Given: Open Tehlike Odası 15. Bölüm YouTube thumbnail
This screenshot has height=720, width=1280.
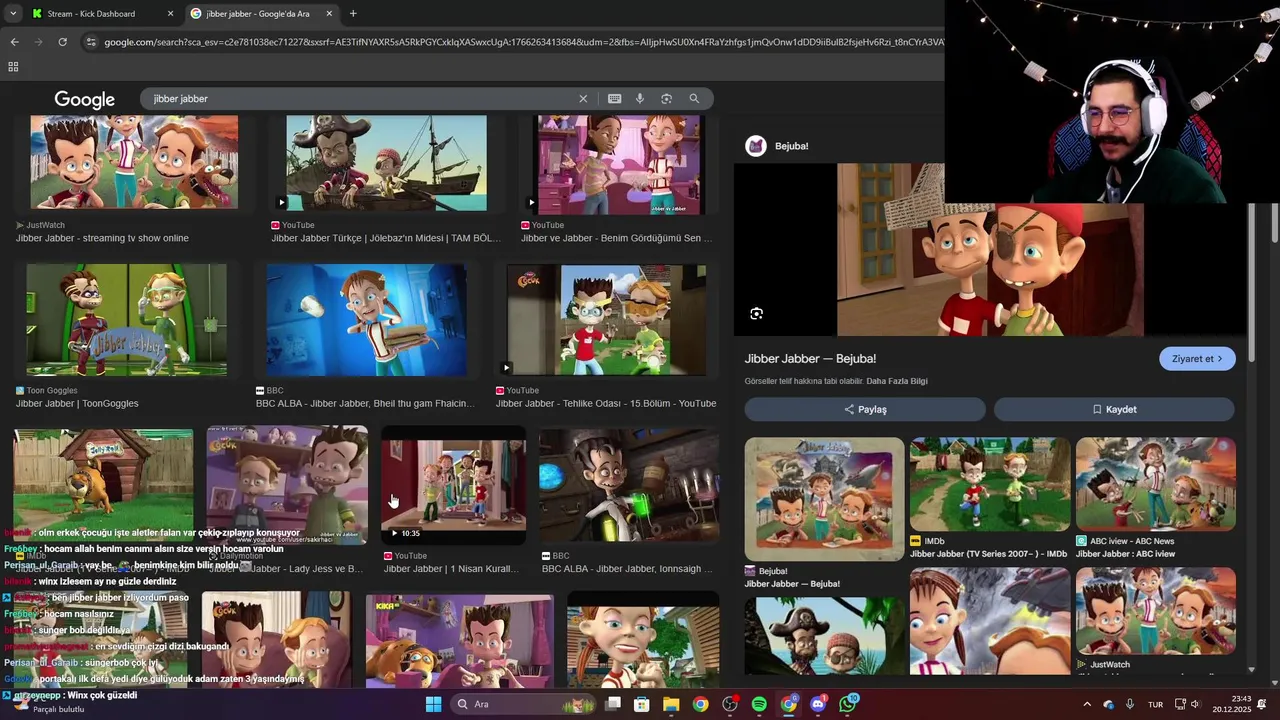Looking at the screenshot, I should pos(606,320).
